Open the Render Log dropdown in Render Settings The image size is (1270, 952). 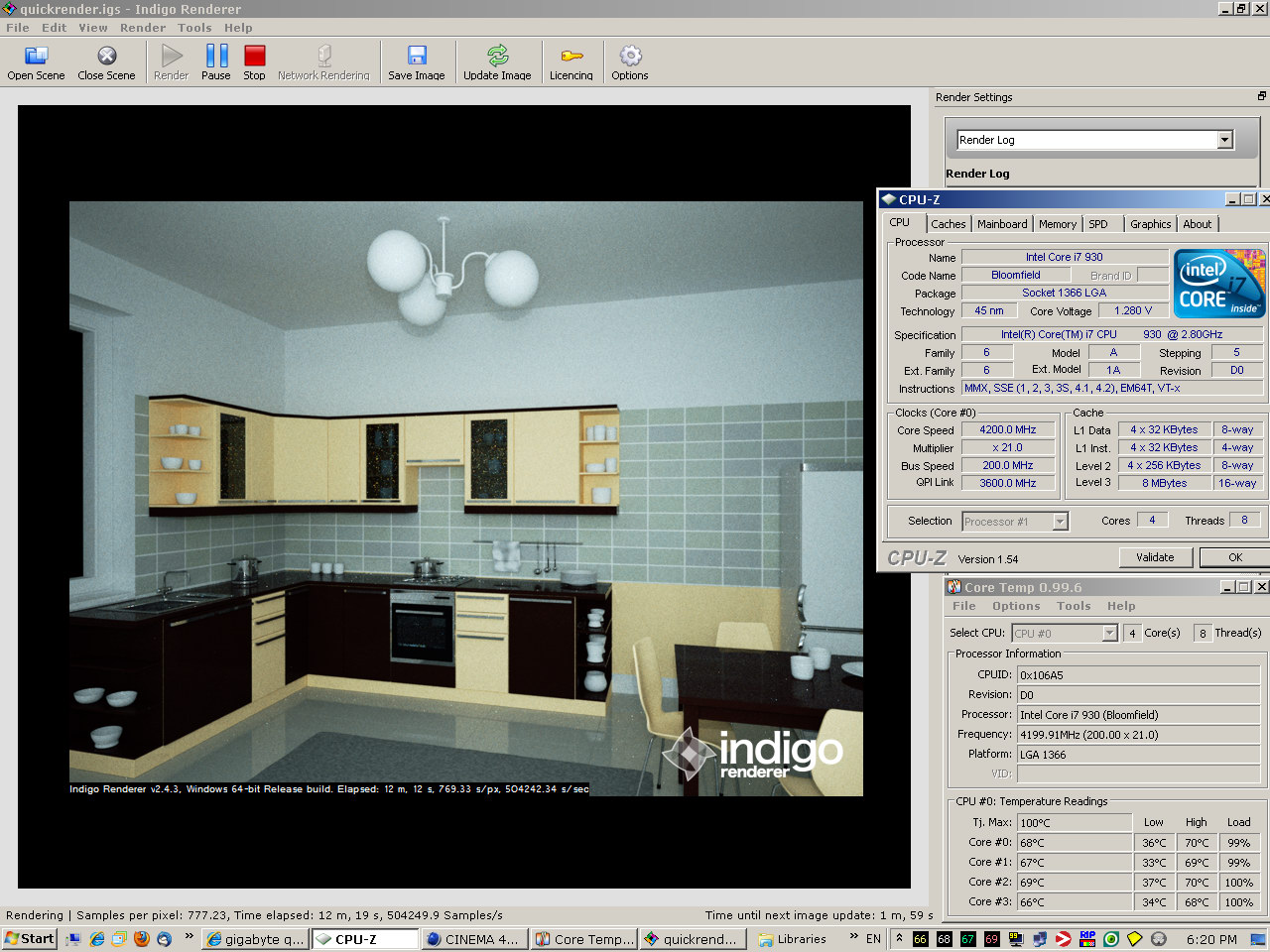1224,140
